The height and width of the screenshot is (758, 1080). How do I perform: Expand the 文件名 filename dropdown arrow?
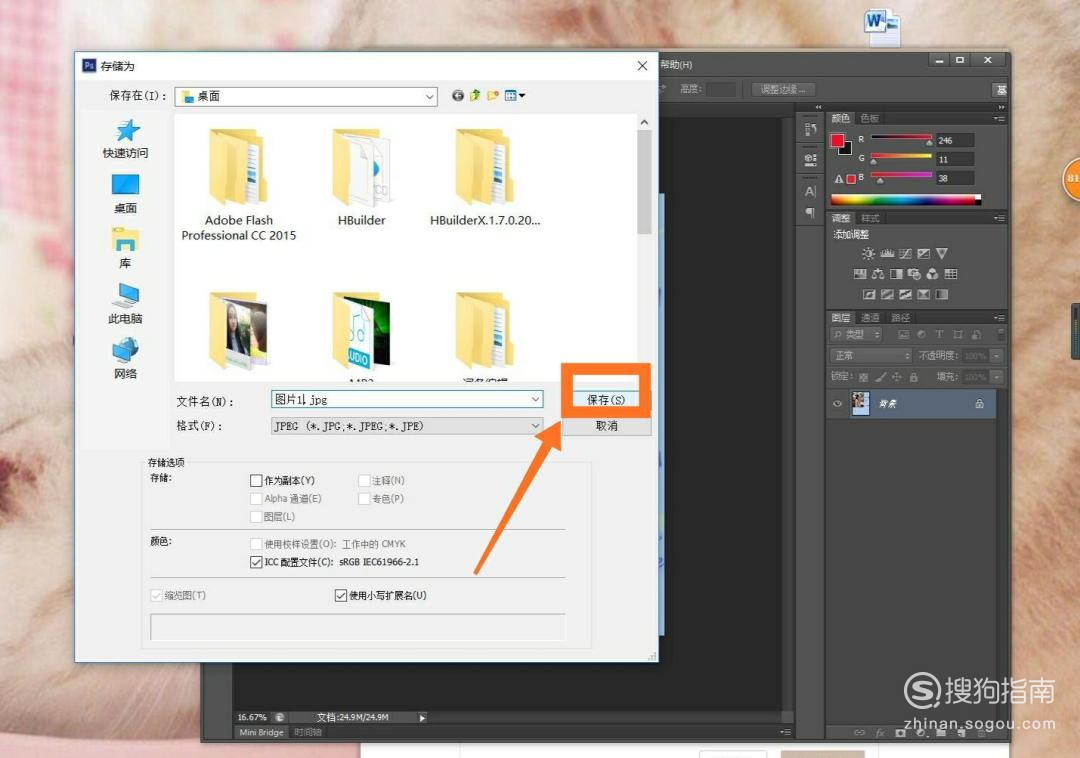(x=535, y=399)
